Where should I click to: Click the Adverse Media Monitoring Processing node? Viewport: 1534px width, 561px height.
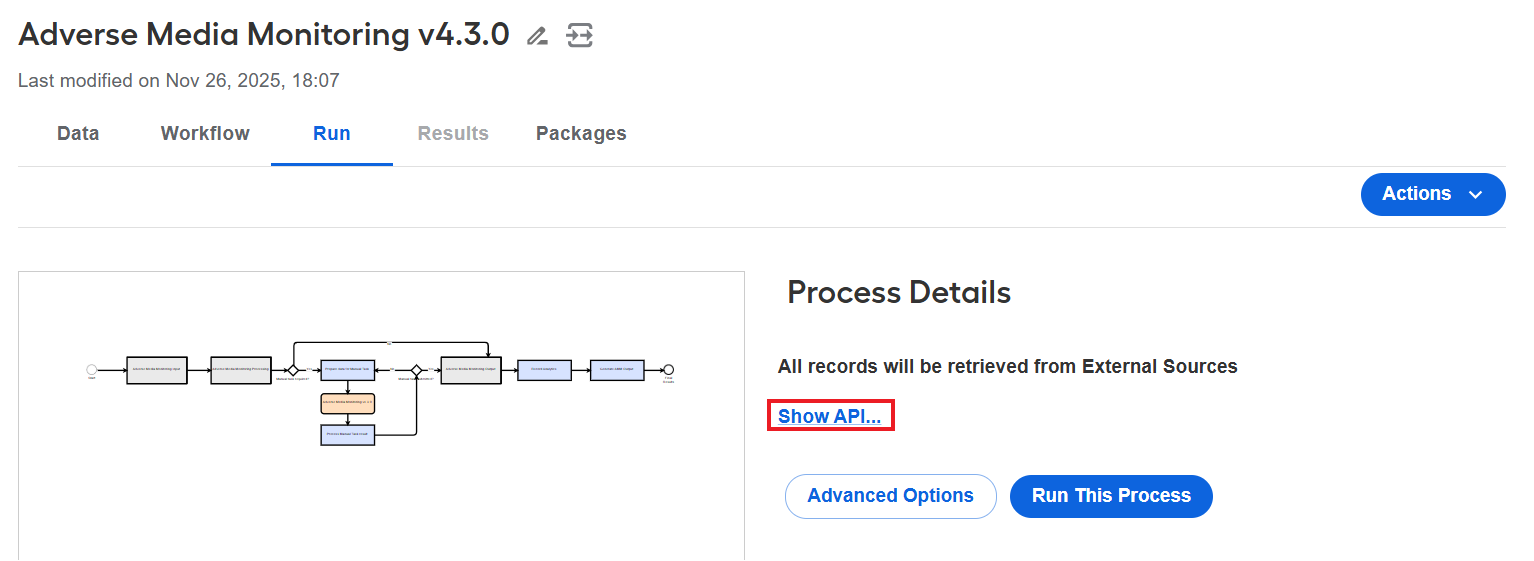[x=241, y=370]
